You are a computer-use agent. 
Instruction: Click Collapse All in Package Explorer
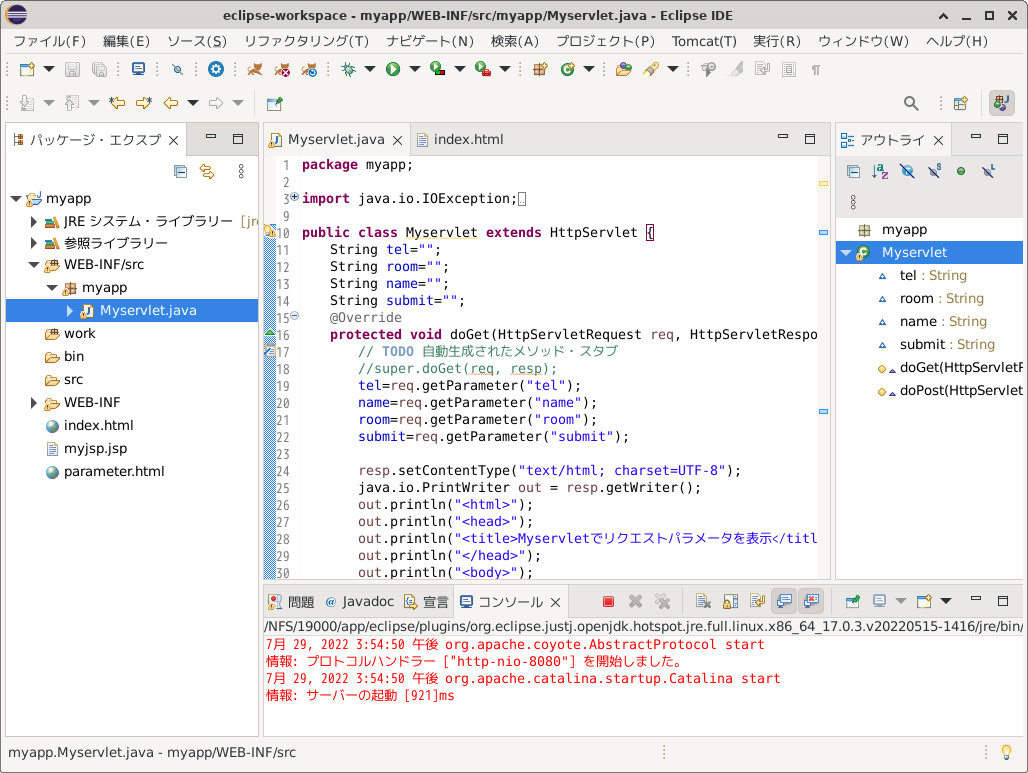pos(180,172)
